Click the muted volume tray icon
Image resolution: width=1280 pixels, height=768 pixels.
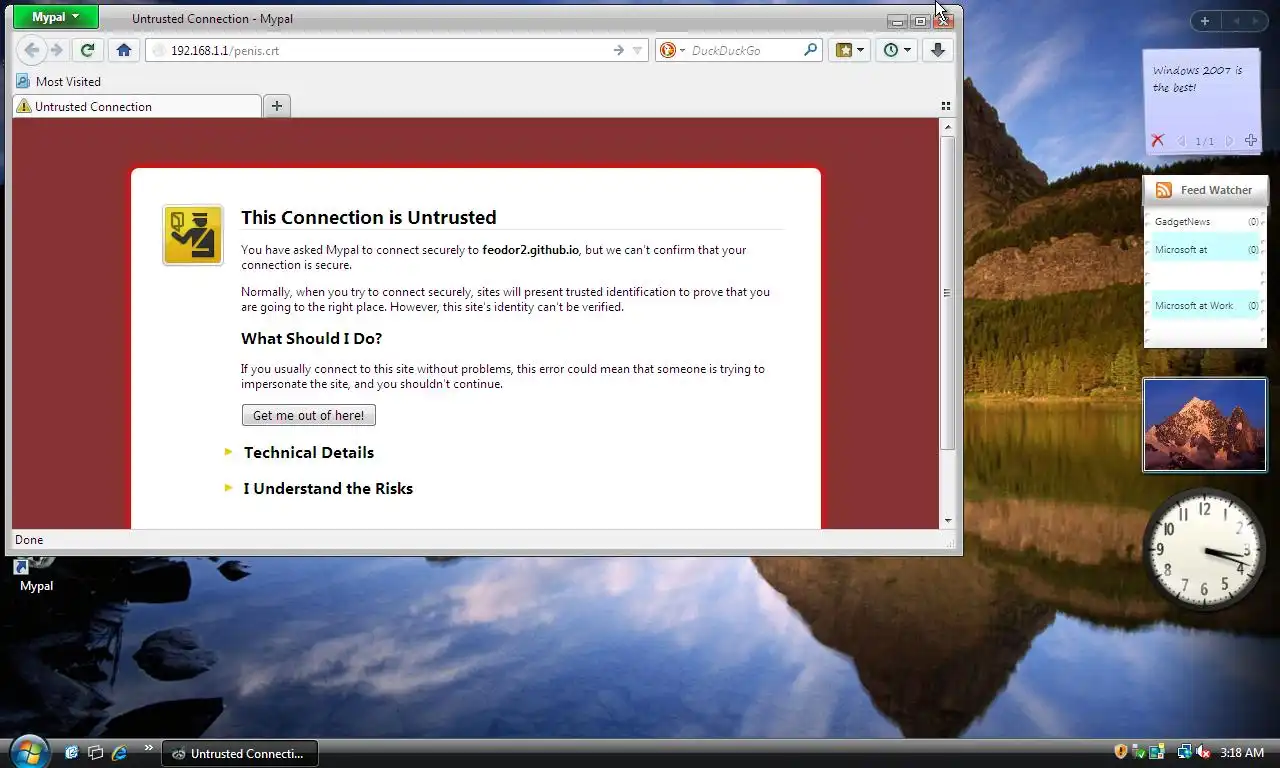coord(1203,751)
